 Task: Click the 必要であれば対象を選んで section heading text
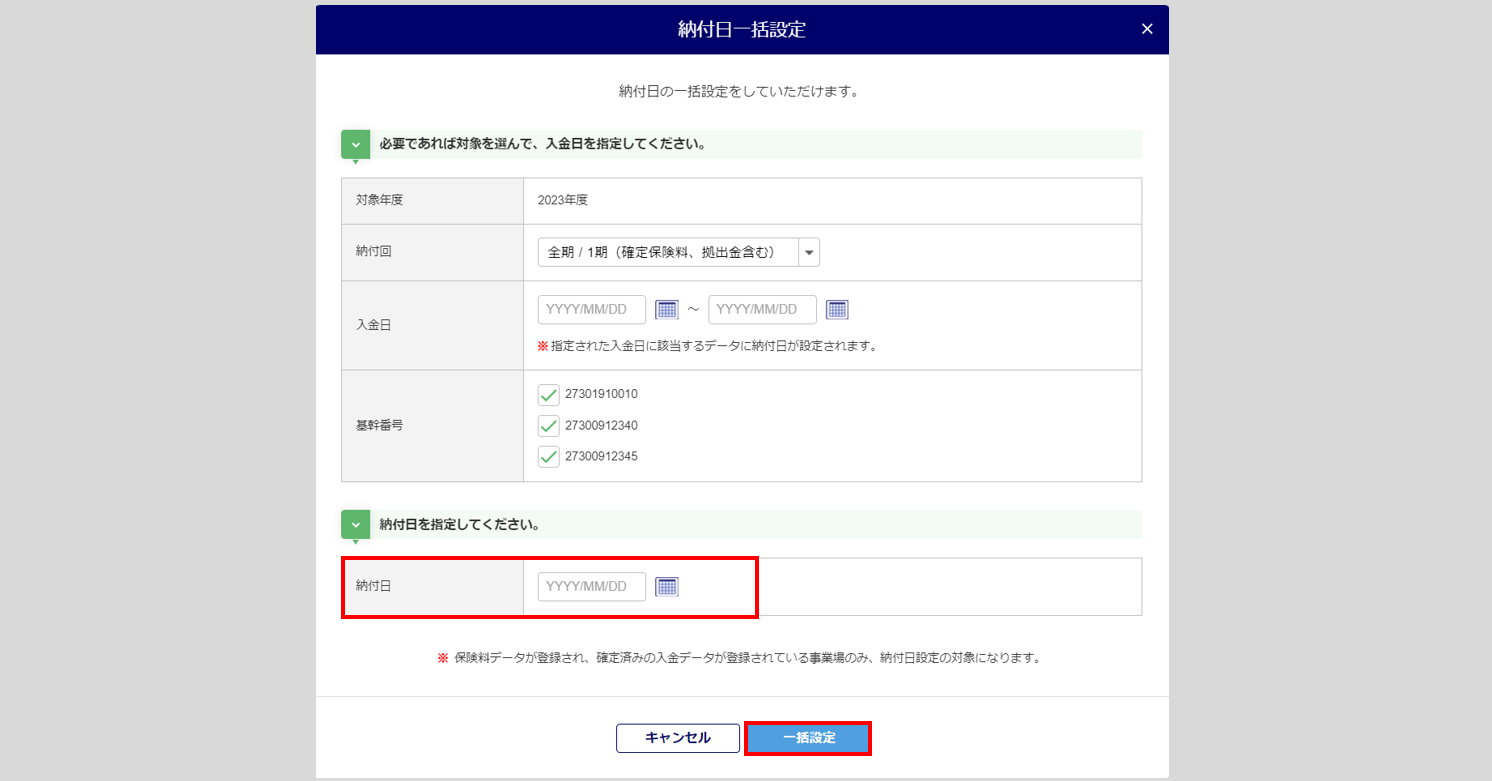pos(543,144)
